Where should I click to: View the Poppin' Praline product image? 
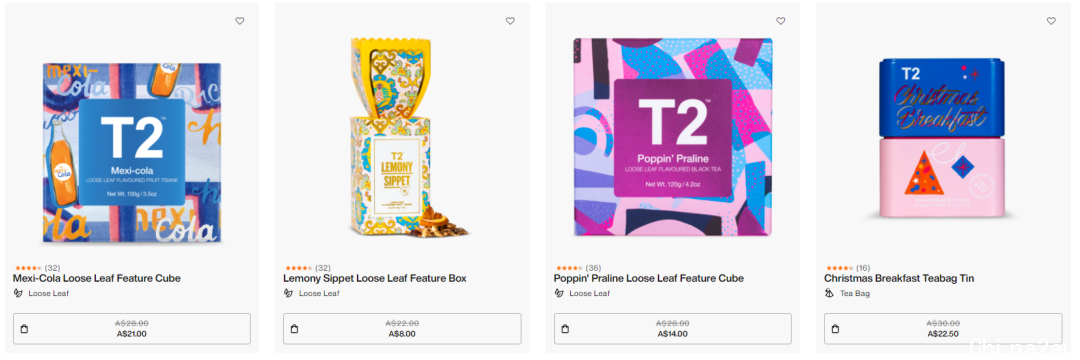pos(673,138)
